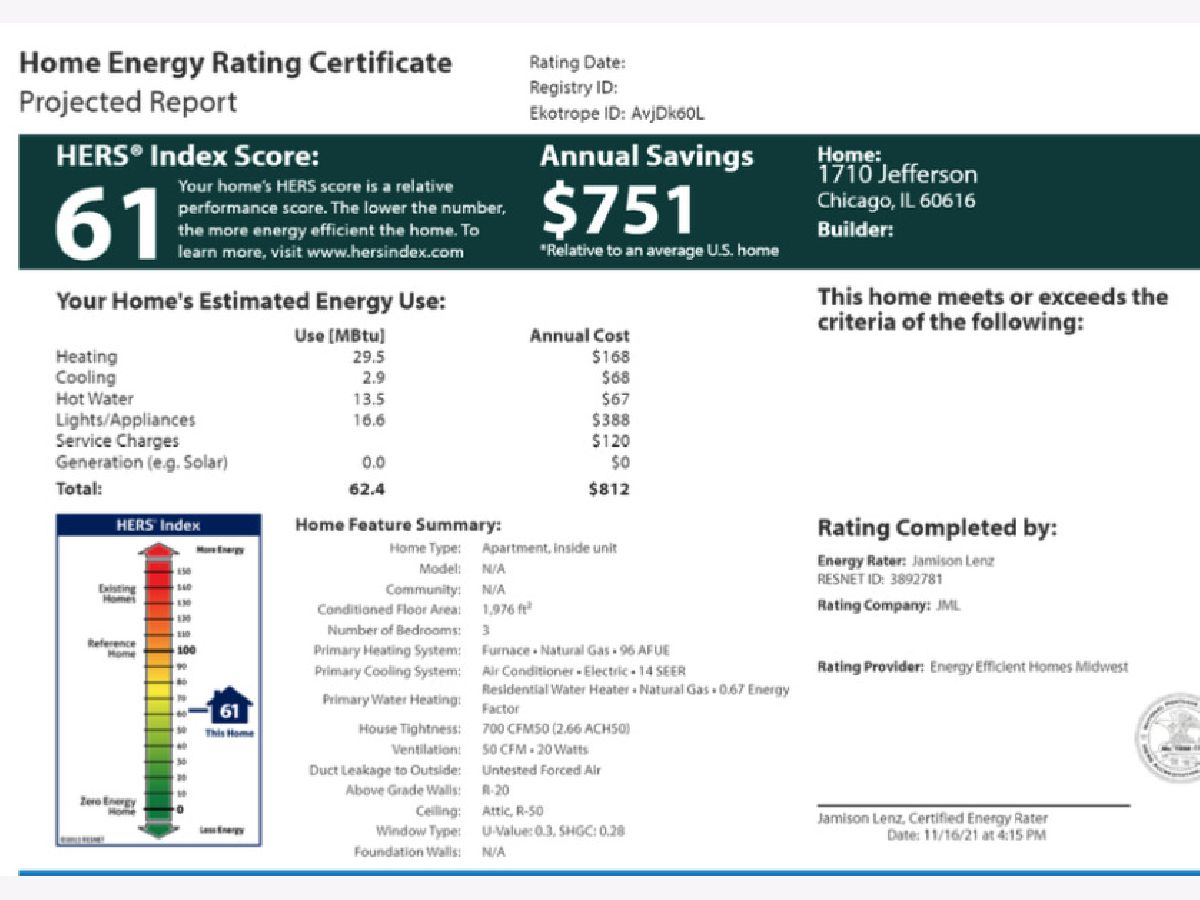This screenshot has width=1200, height=900.
Task: Click the $751 annual savings amount
Action: pos(617,210)
